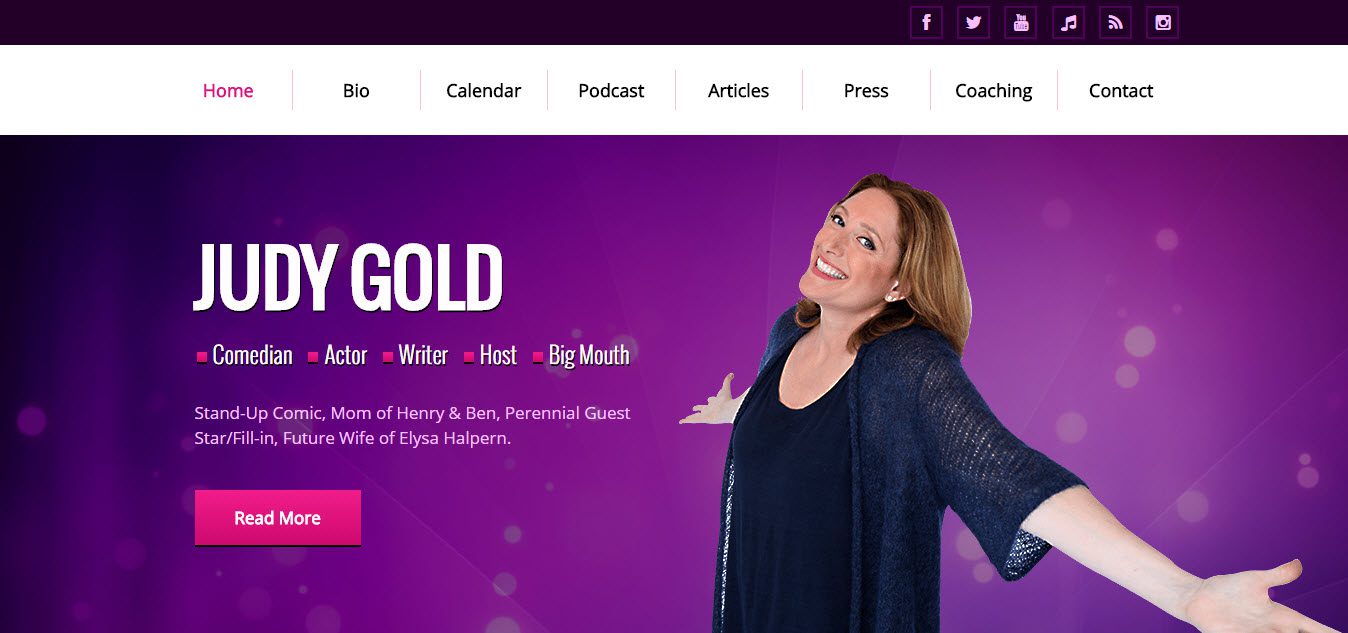Screen dimensions: 1348x633
Task: Open the Facebook social icon
Action: [x=926, y=22]
